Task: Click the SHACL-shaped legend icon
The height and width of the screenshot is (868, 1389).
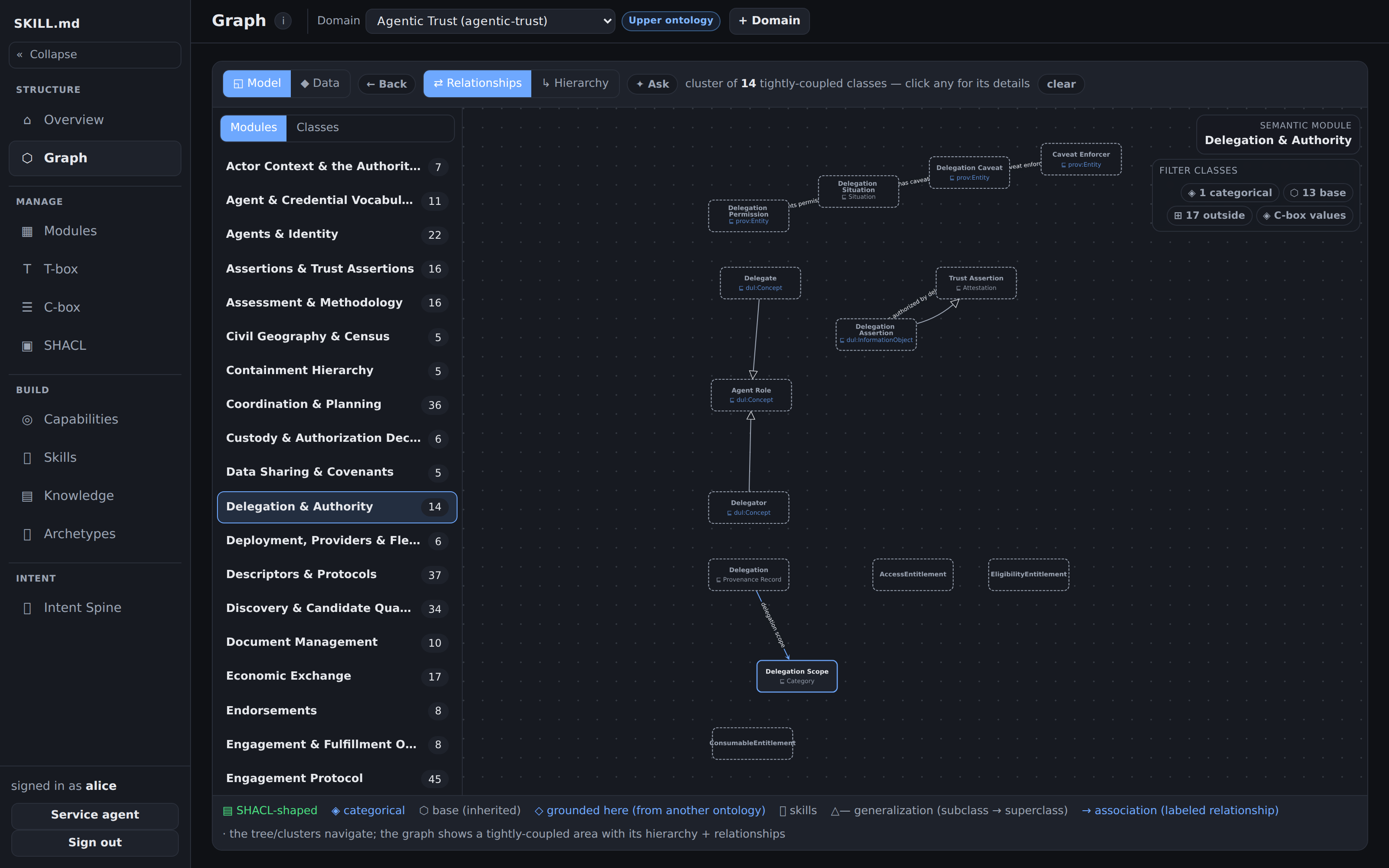Action: tap(228, 811)
